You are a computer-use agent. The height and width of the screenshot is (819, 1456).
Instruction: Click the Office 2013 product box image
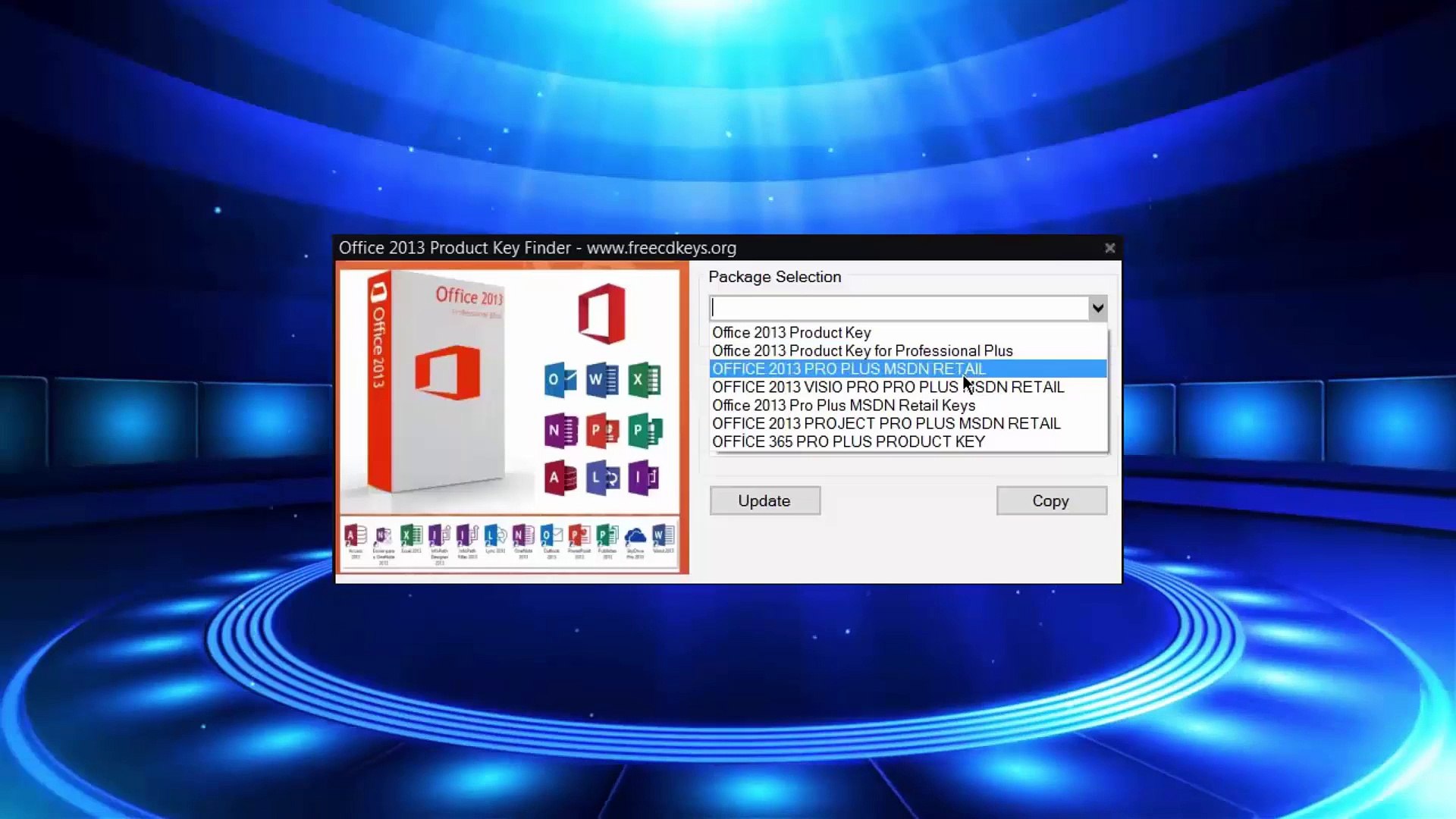pos(436,382)
